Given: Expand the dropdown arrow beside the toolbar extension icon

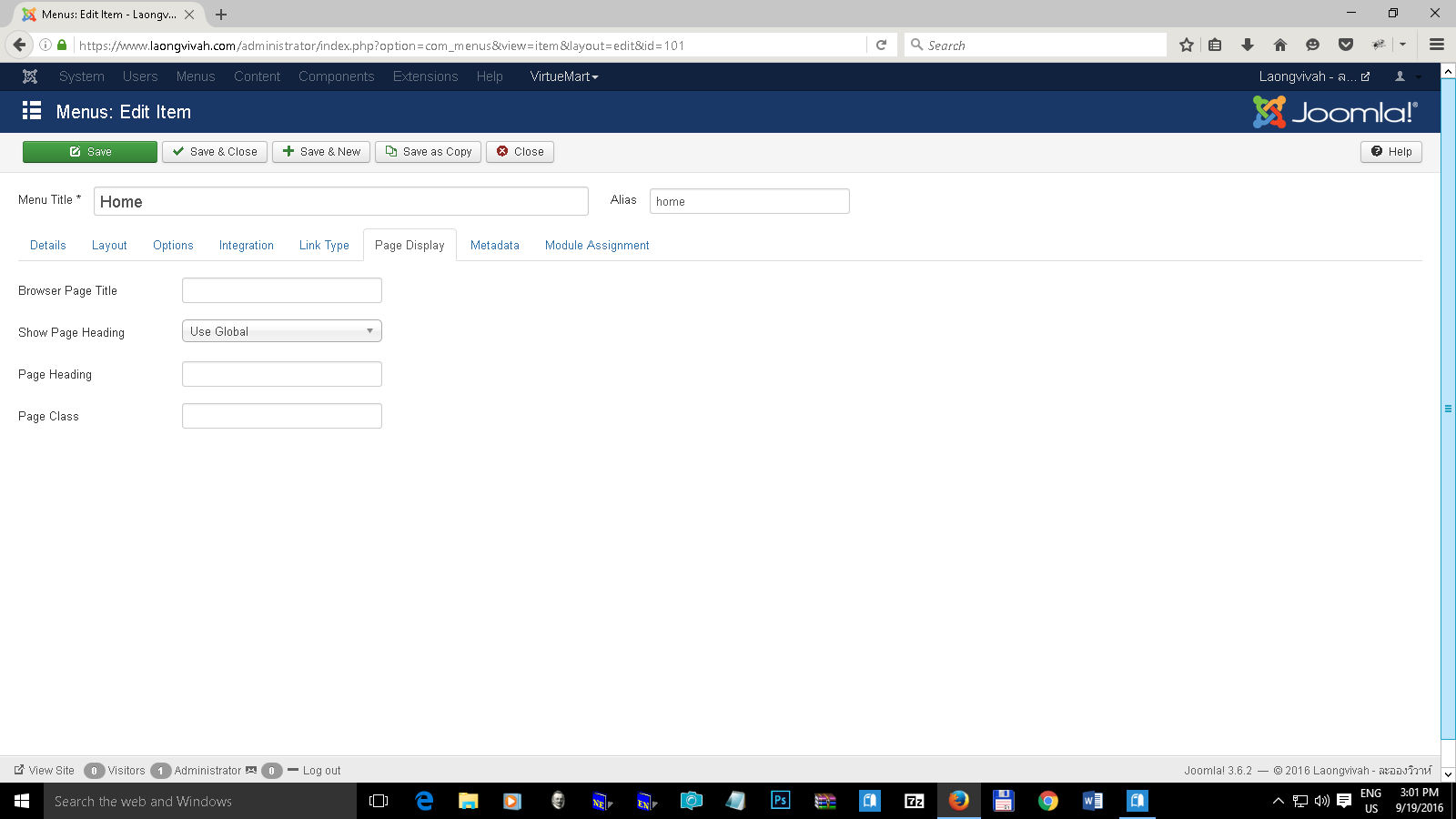Looking at the screenshot, I should tap(1402, 45).
